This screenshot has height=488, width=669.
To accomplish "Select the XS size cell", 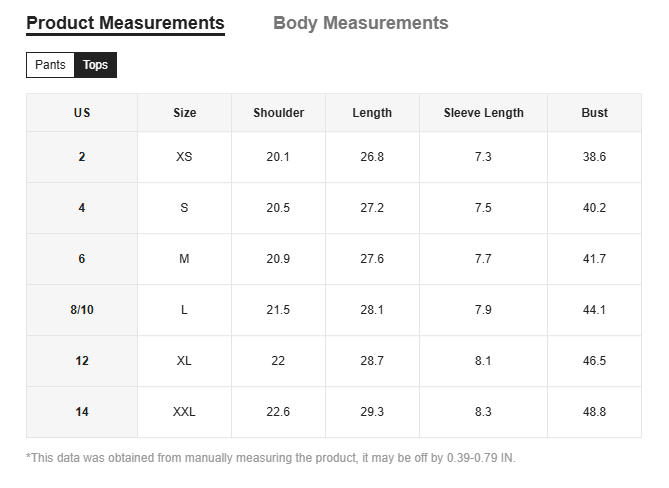I will coord(184,157).
